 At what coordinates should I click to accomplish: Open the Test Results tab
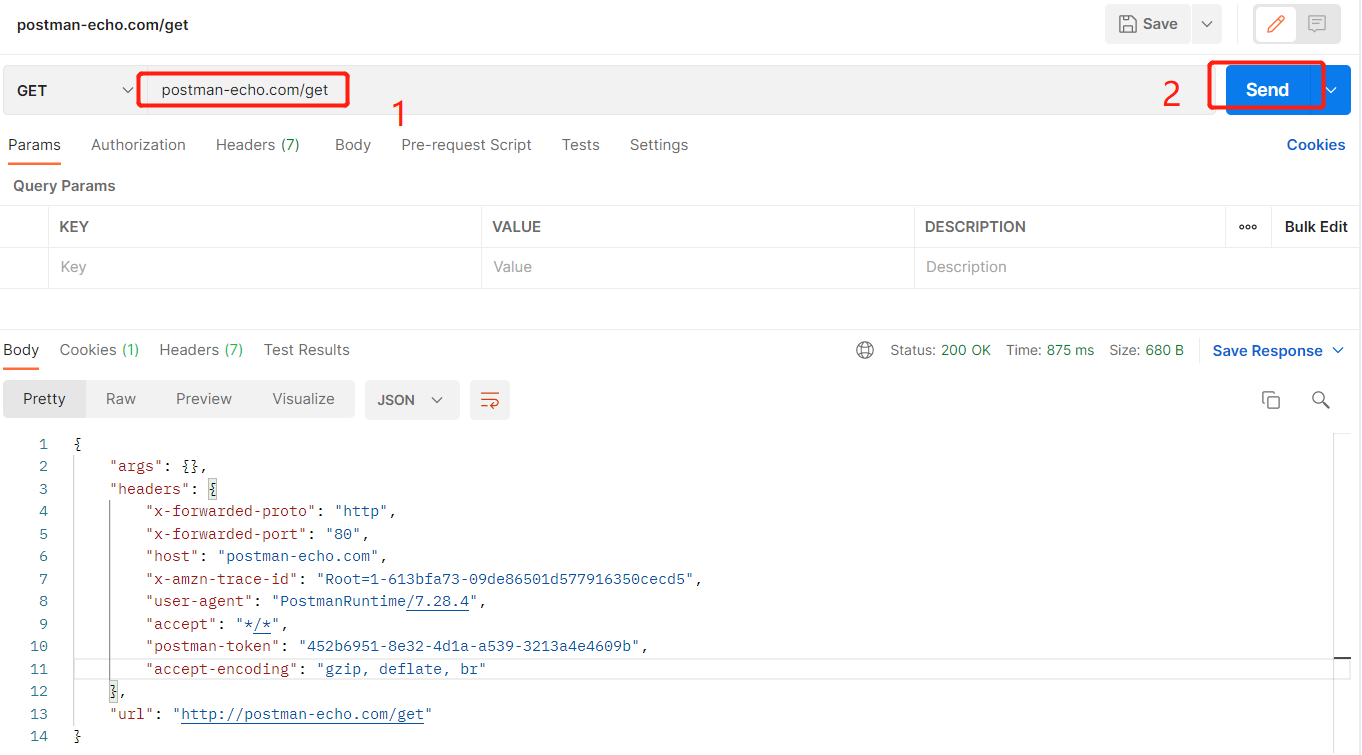point(307,350)
